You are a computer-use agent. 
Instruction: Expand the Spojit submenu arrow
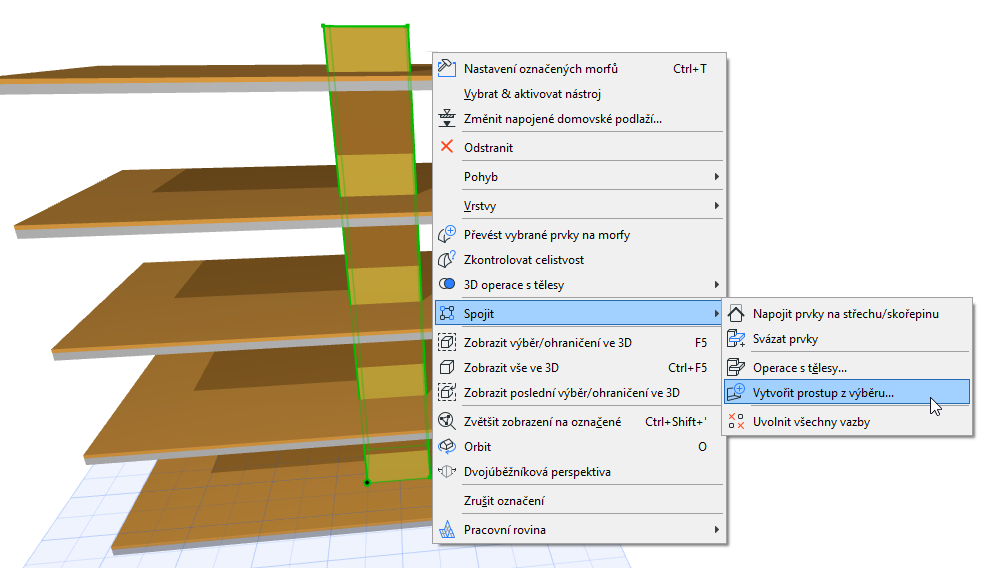(716, 313)
